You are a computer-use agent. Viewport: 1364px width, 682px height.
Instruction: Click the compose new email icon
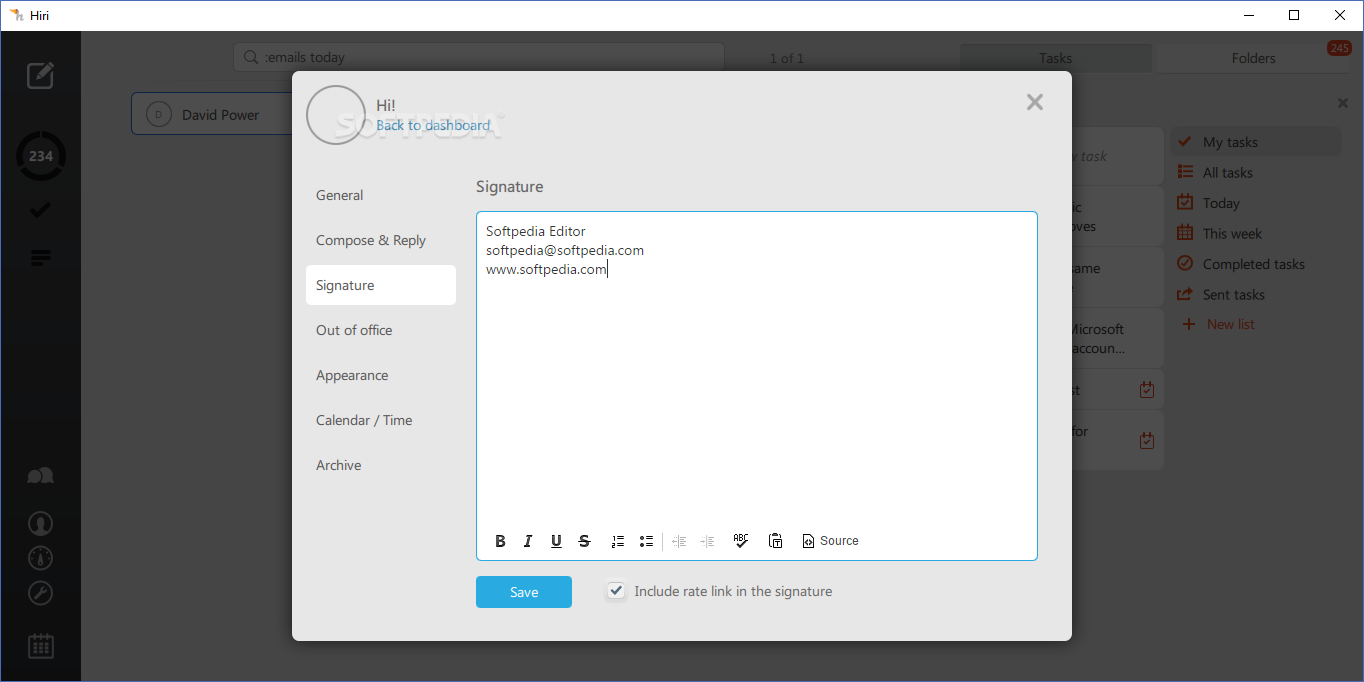click(40, 75)
